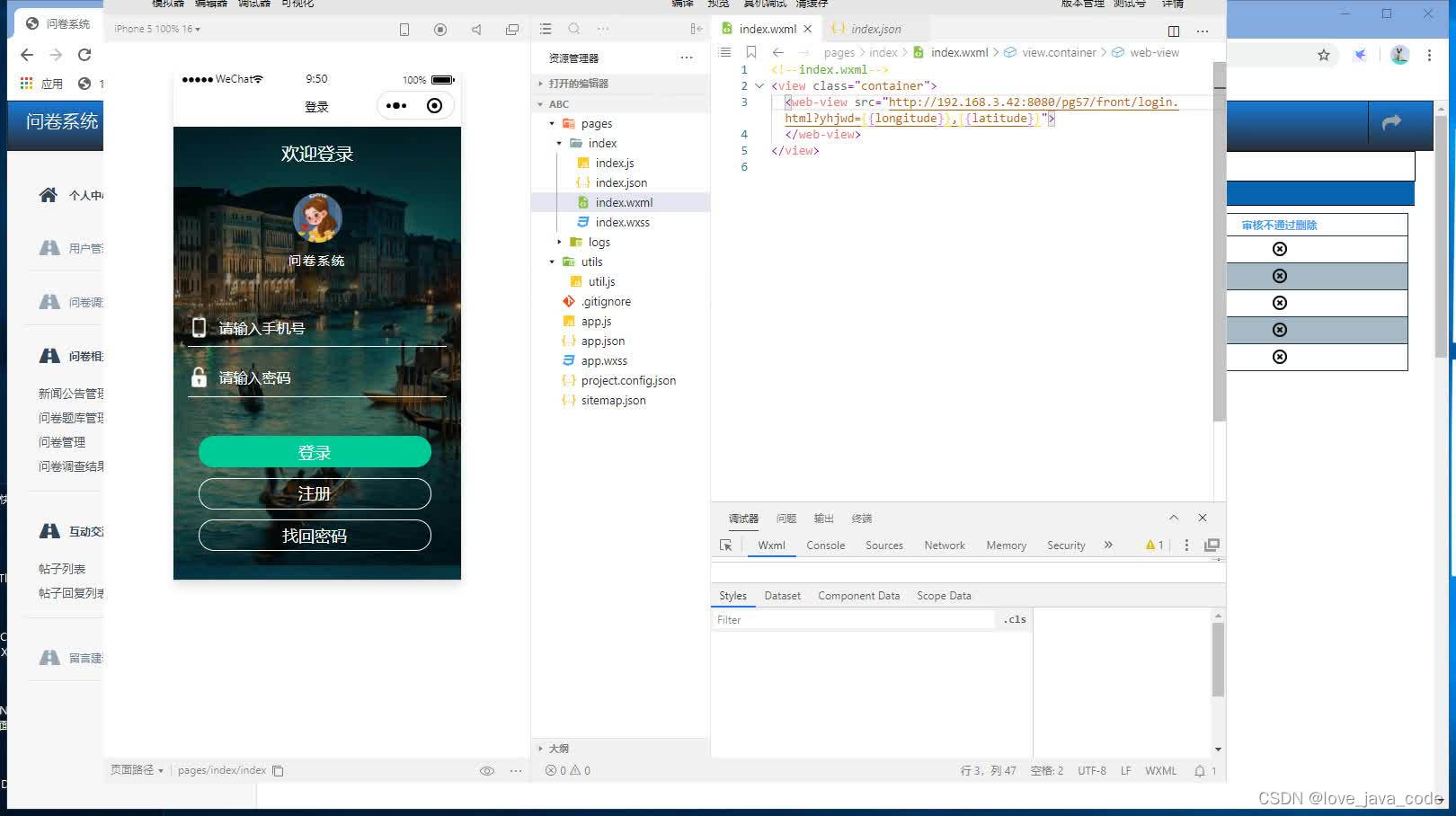Click the errors and warnings status indicator
Viewport: 1456px width, 816px height.
point(568,771)
